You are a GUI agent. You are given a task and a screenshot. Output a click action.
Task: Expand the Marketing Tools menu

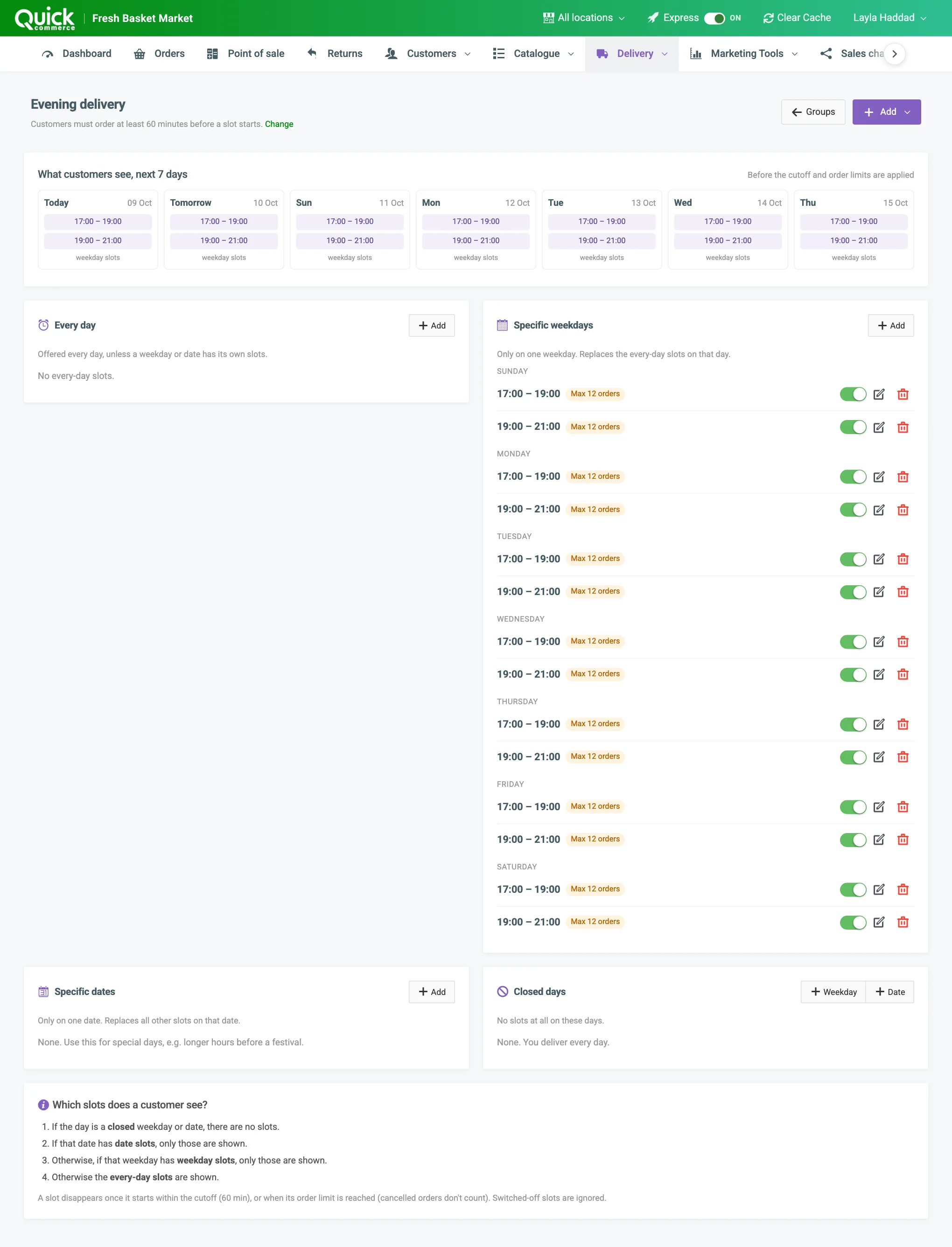(743, 54)
